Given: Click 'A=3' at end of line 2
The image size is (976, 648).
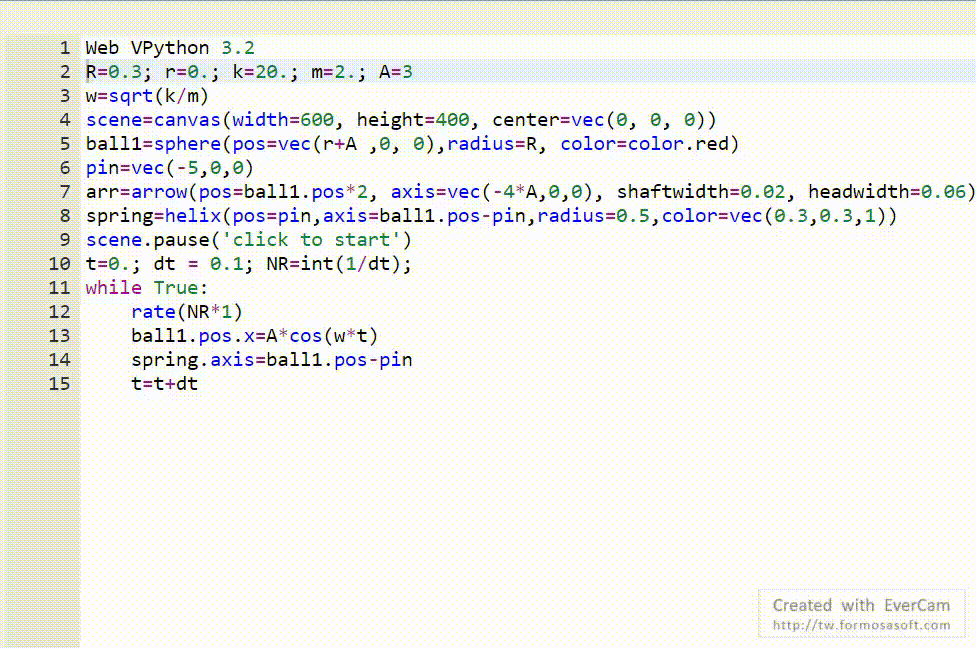Looking at the screenshot, I should pyautogui.click(x=396, y=72).
